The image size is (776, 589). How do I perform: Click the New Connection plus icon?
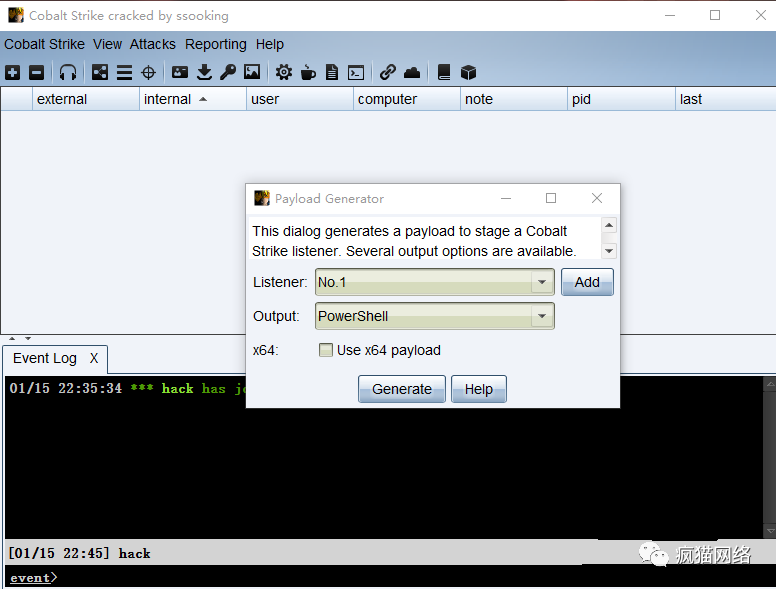click(13, 73)
